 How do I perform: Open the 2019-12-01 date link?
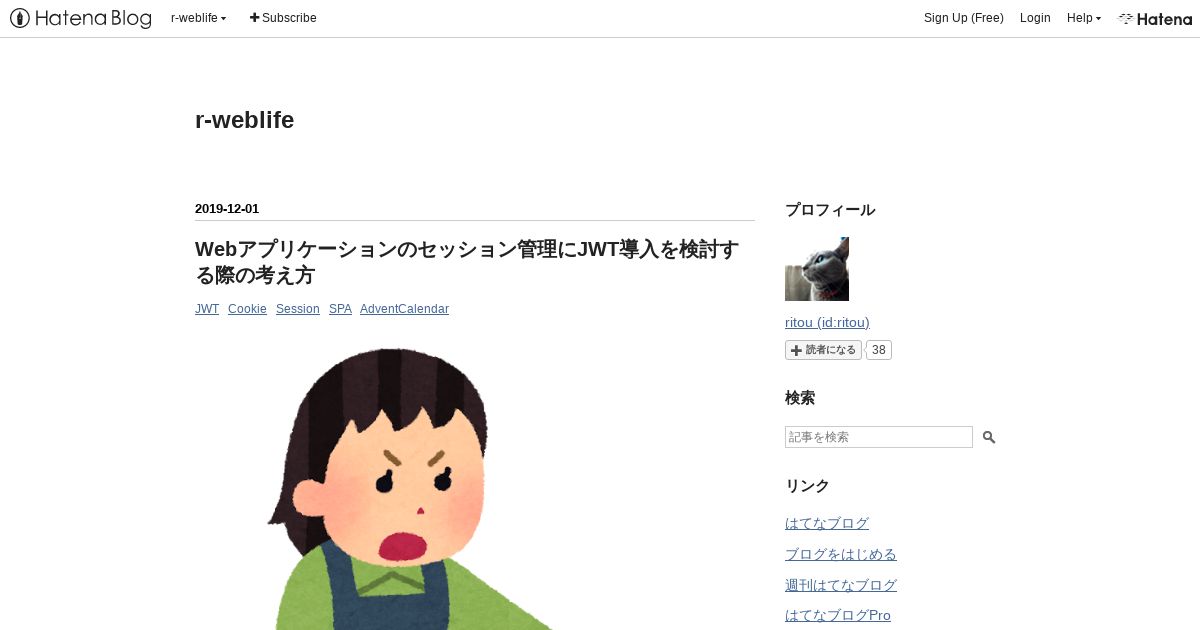pyautogui.click(x=227, y=209)
